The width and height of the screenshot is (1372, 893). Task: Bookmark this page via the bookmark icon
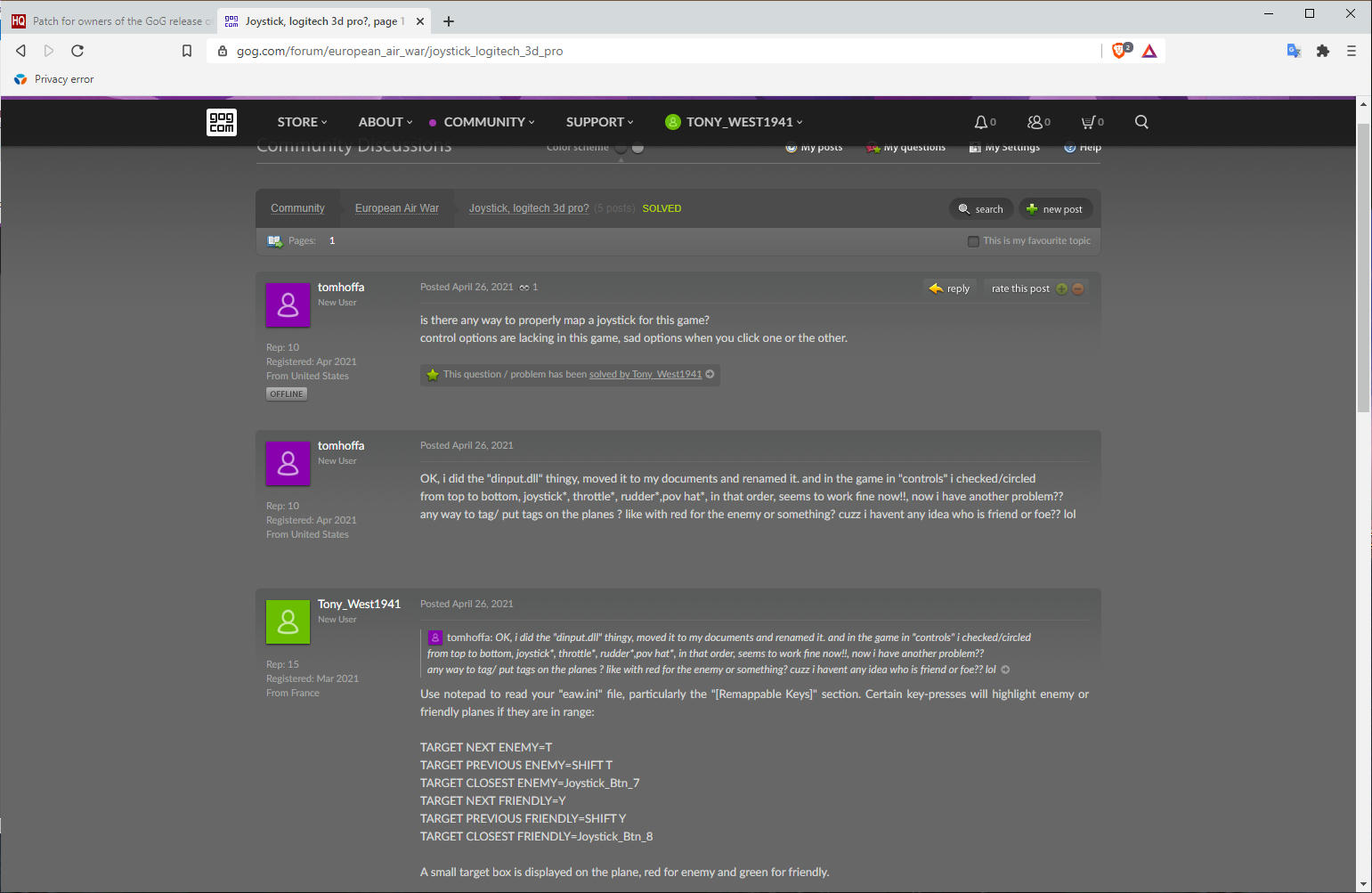187,51
